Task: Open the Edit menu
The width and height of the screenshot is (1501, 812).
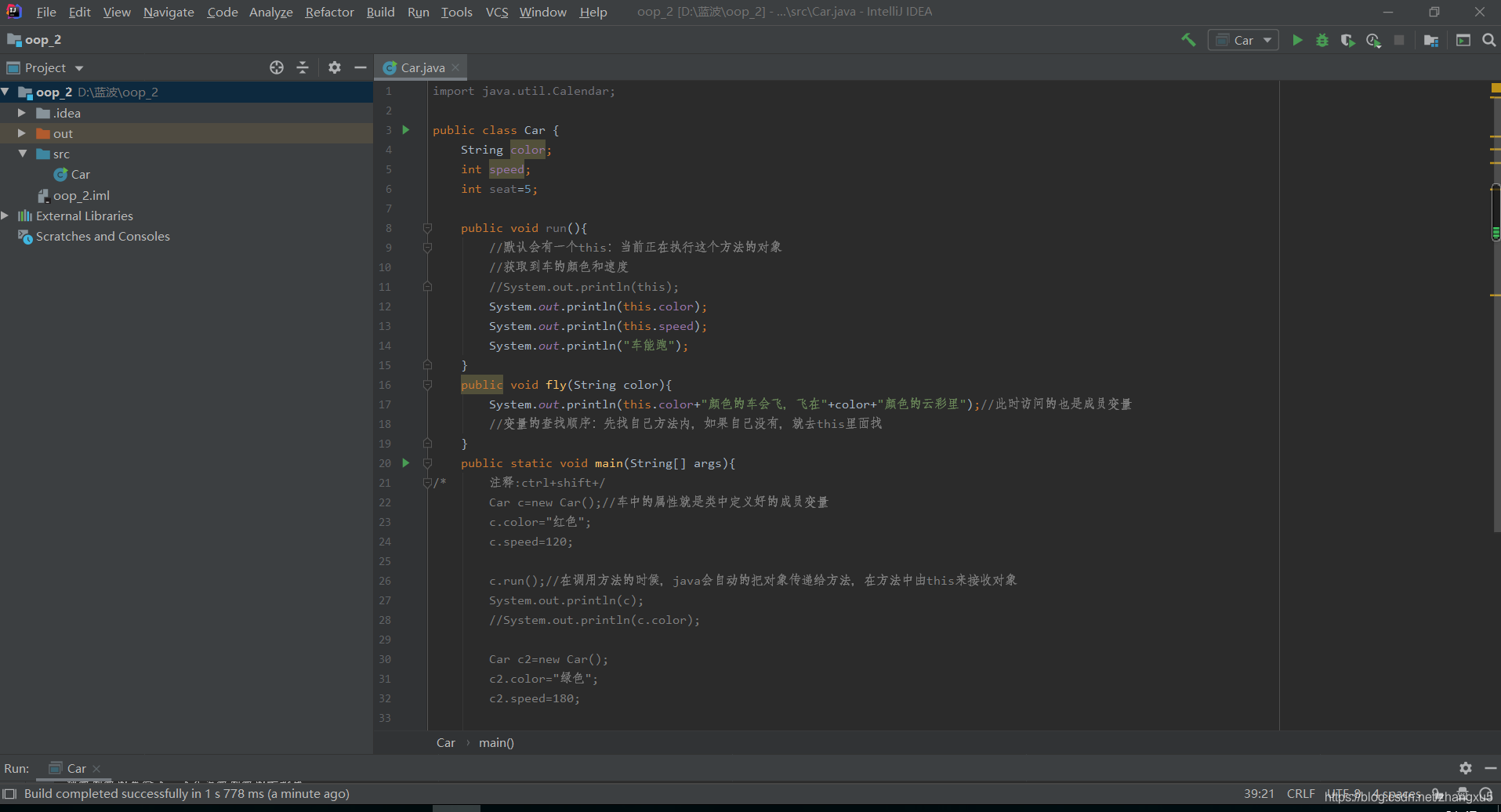Action: tap(79, 12)
